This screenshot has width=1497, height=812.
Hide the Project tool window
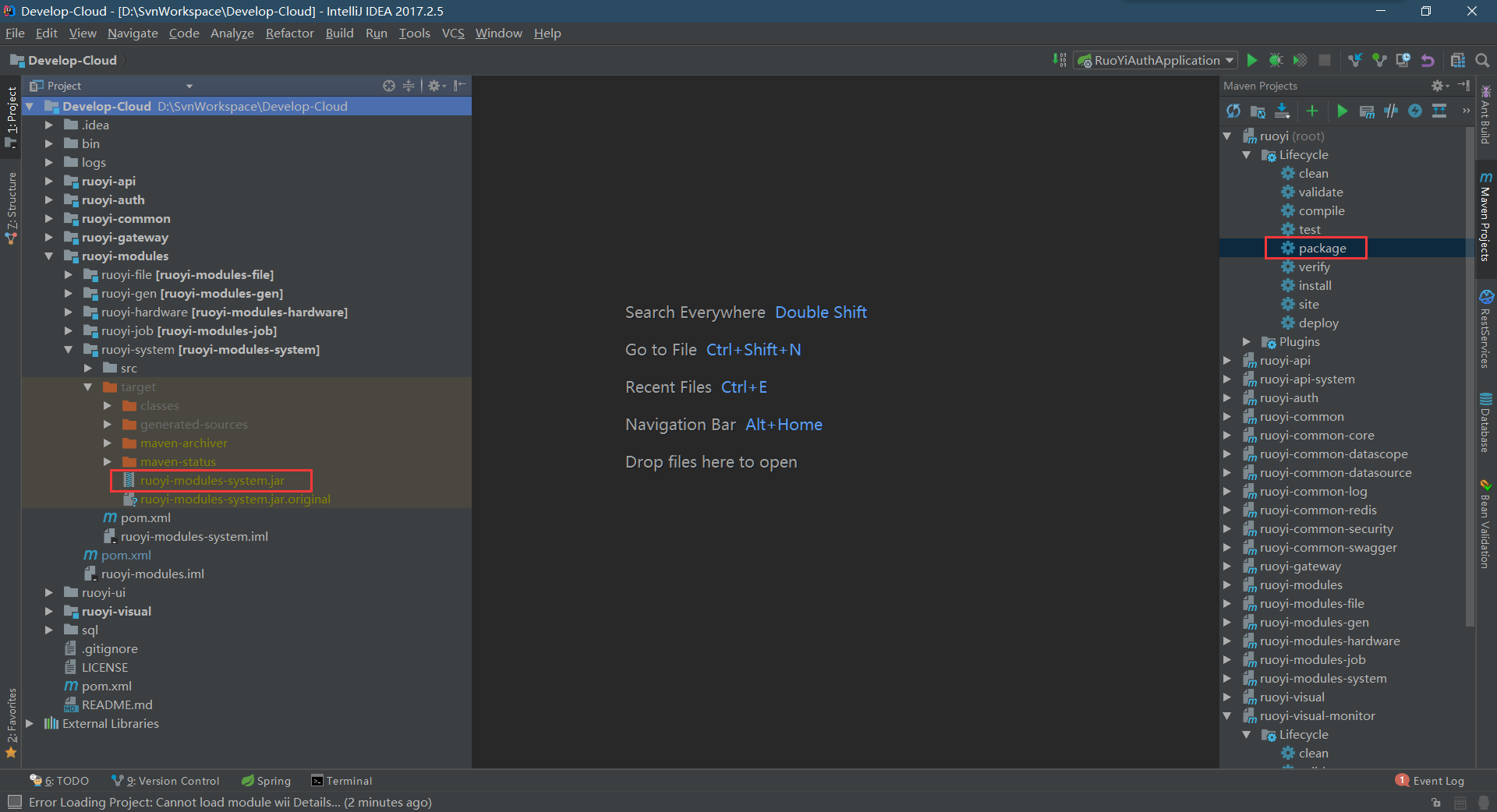pos(460,86)
